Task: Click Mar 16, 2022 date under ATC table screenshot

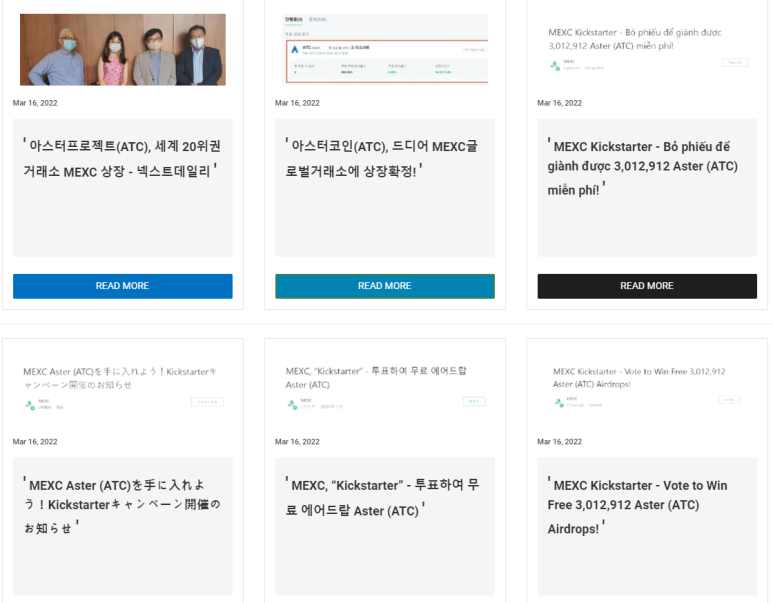Action: (297, 103)
